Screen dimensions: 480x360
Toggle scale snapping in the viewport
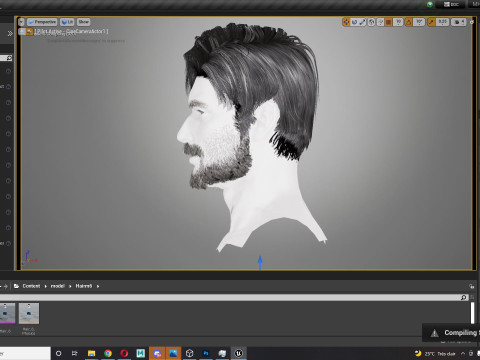coord(431,22)
